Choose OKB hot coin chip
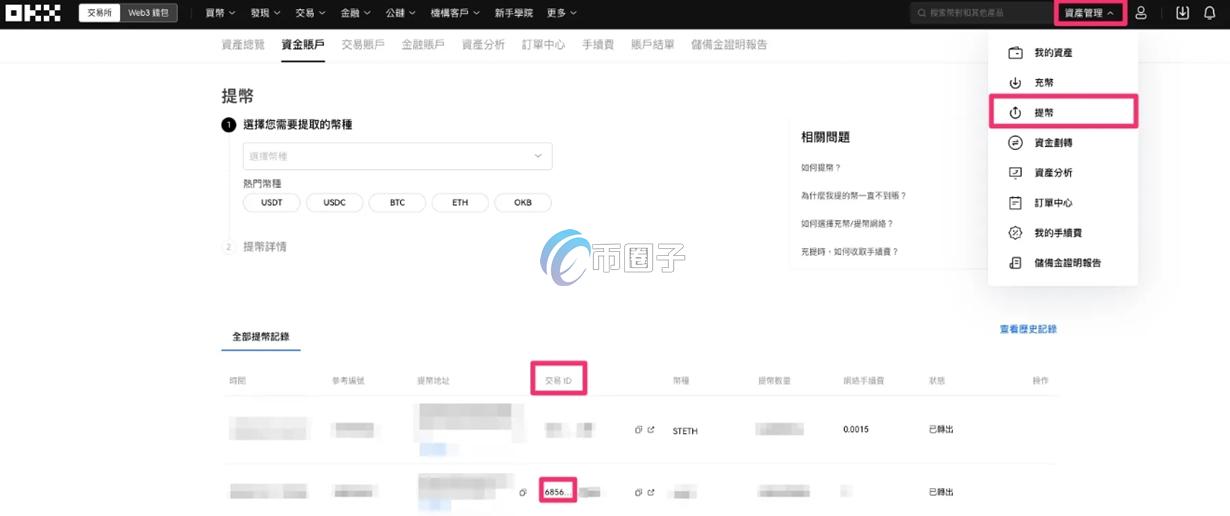 click(523, 203)
